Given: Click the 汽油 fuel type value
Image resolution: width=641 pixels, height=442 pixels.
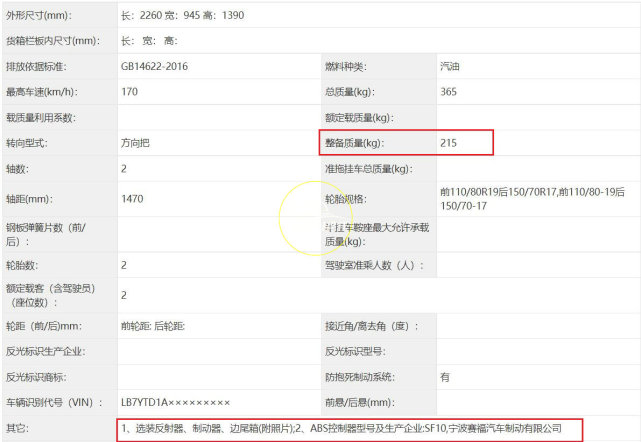Looking at the screenshot, I should (450, 66).
